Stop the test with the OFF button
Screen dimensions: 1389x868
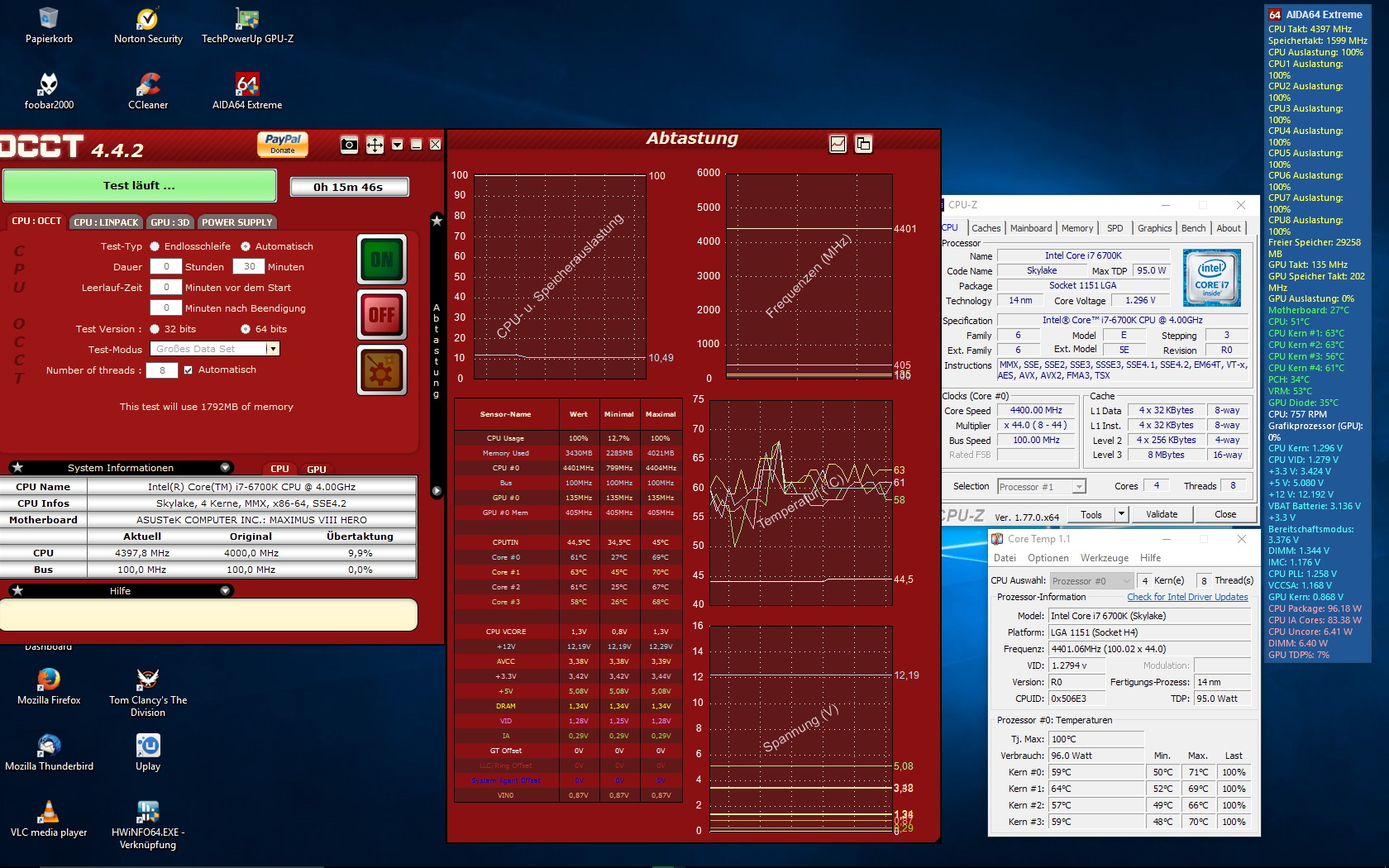[382, 315]
